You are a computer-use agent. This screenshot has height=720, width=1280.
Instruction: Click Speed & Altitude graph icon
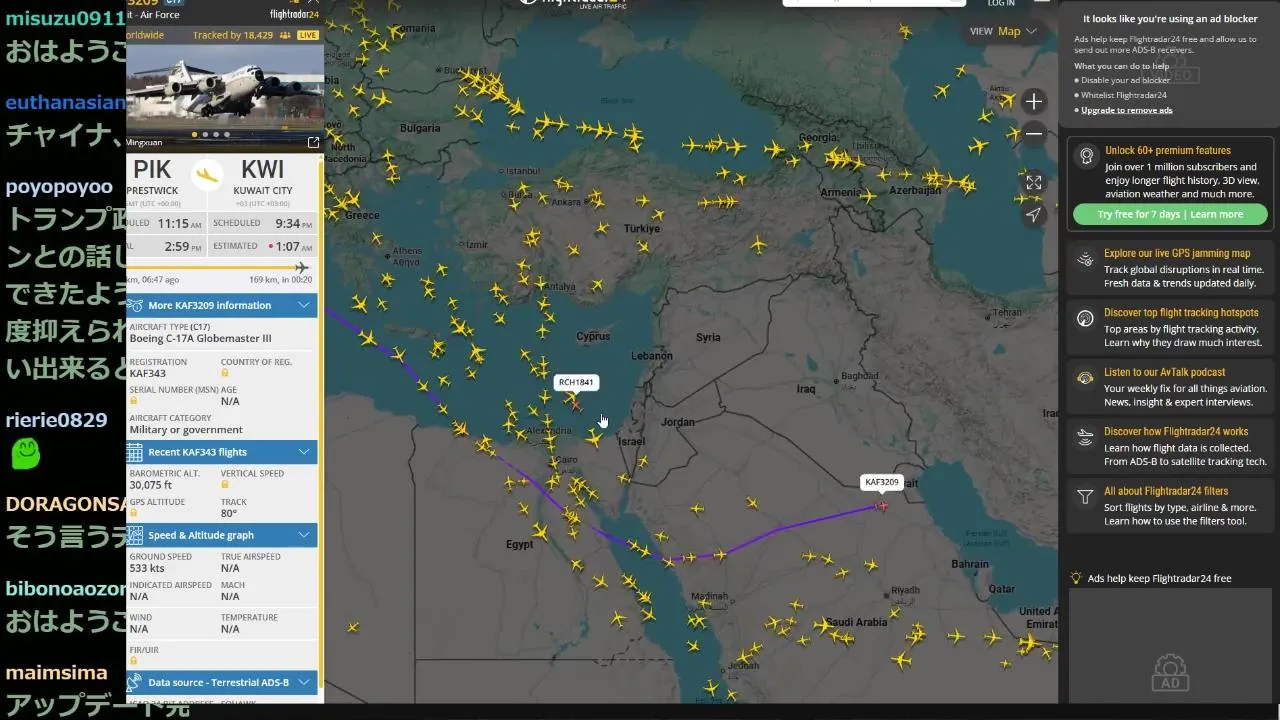click(x=135, y=535)
